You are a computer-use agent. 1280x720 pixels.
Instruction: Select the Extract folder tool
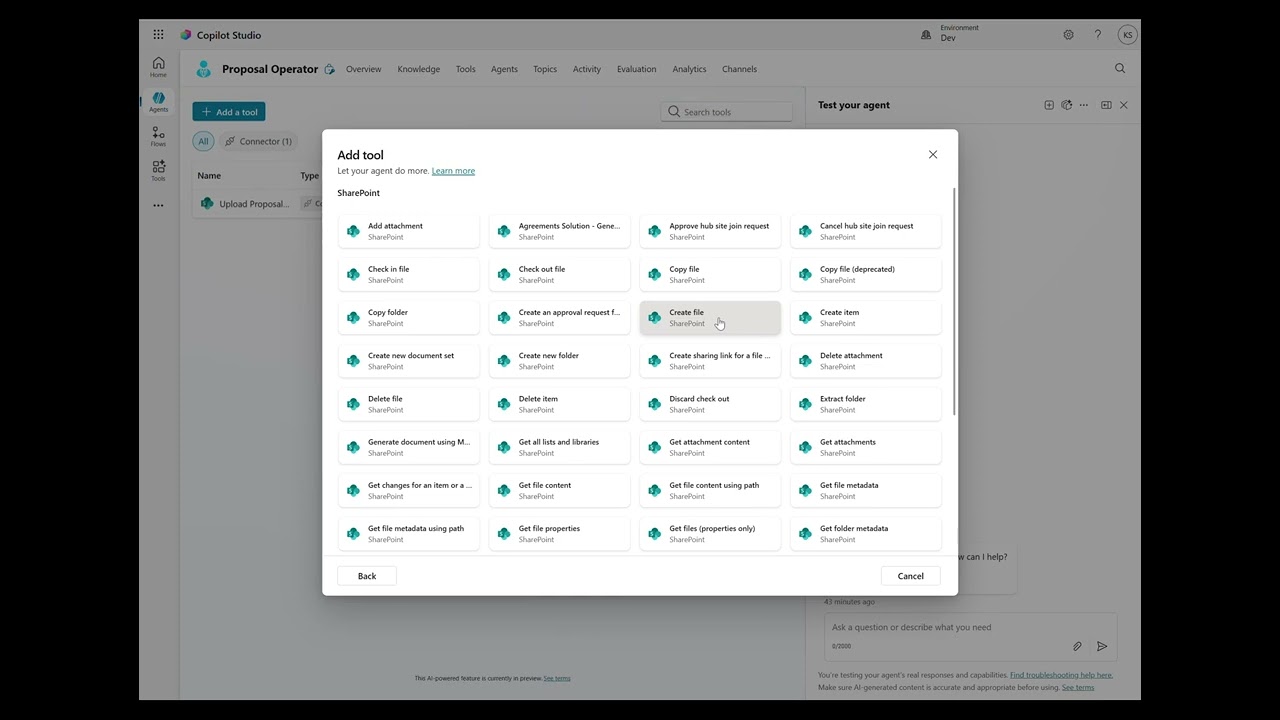pyautogui.click(x=866, y=403)
